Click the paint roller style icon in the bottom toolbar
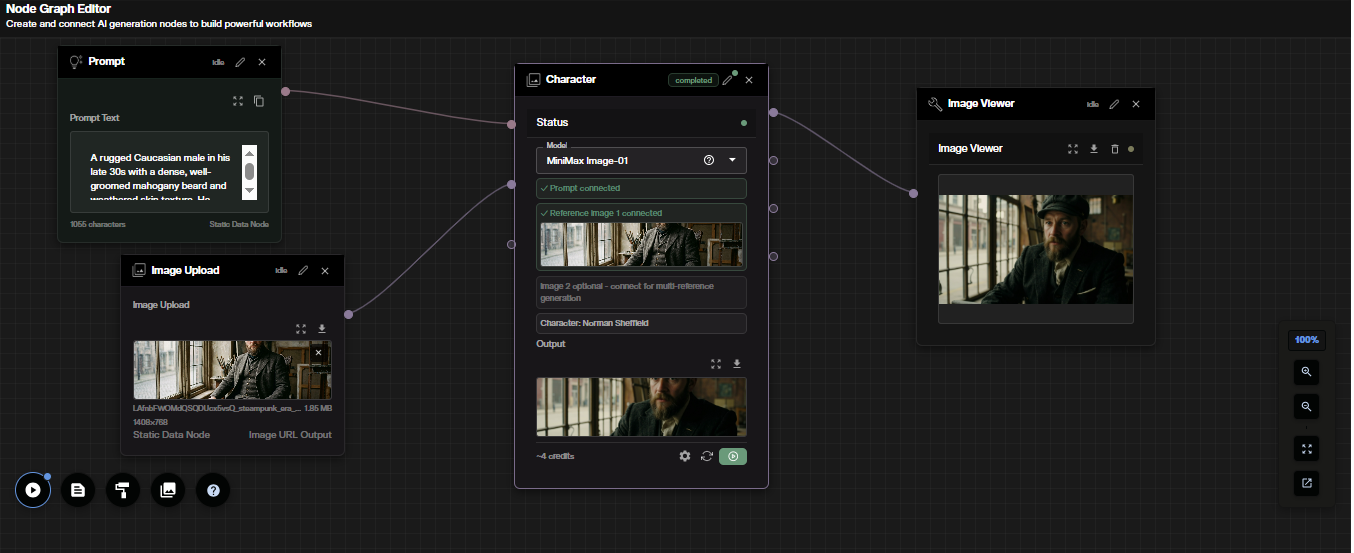 123,490
